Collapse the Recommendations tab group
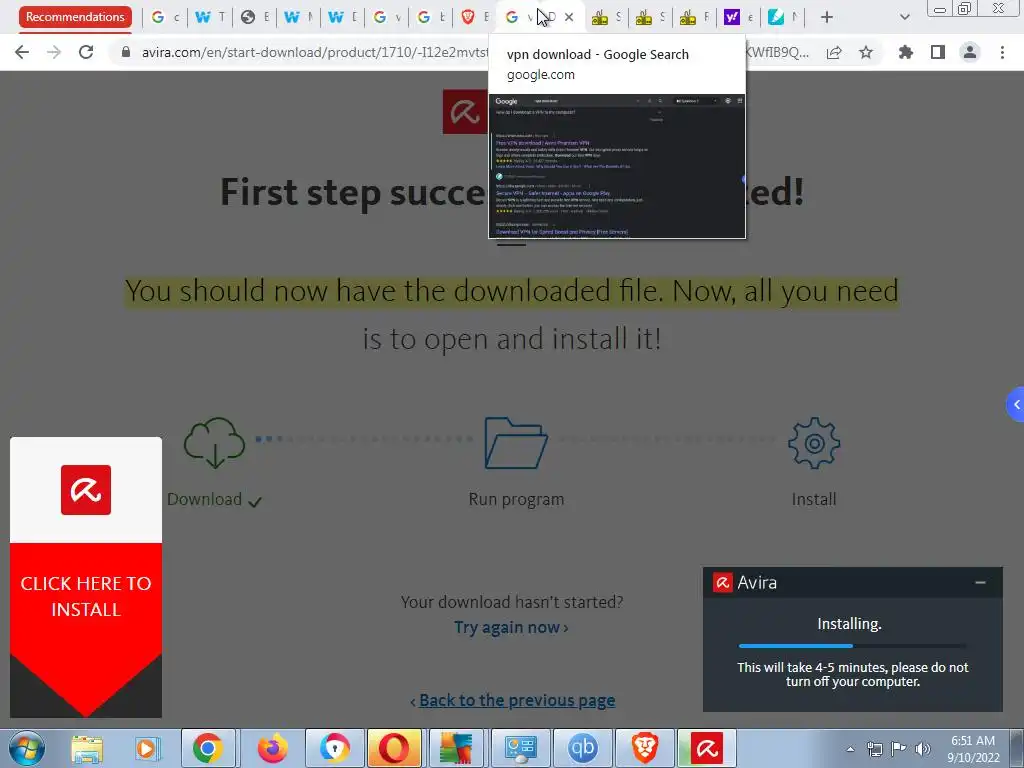Viewport: 1024px width, 768px height. coord(75,17)
